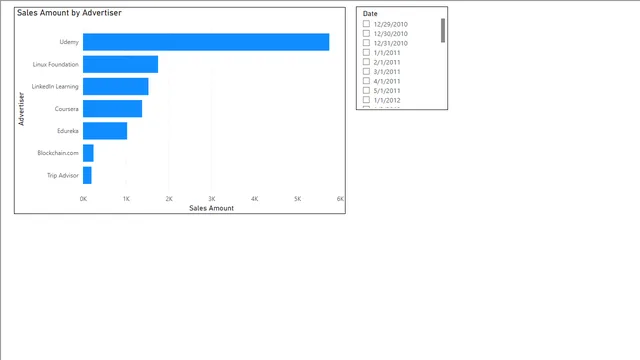Click the Trip Advisor bar
The width and height of the screenshot is (640, 360).
[x=87, y=175]
